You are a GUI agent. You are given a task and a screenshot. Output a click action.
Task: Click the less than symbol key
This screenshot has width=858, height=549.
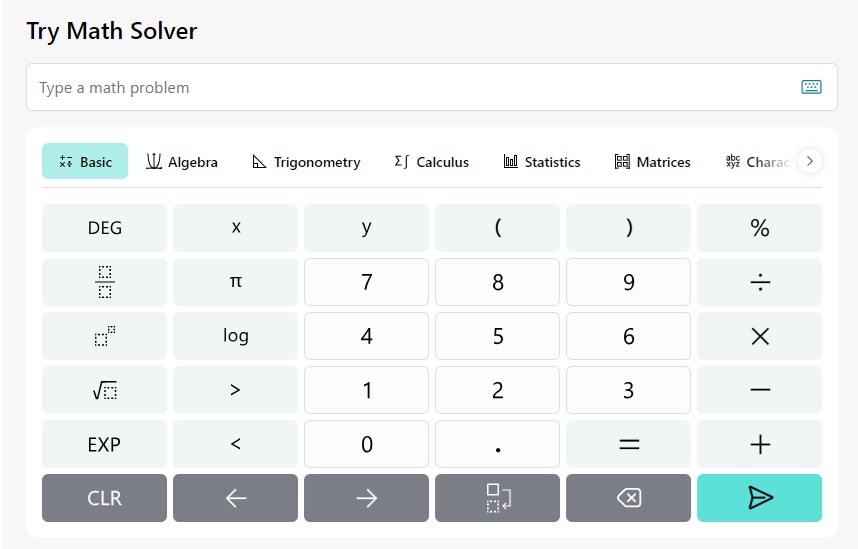click(x=235, y=444)
